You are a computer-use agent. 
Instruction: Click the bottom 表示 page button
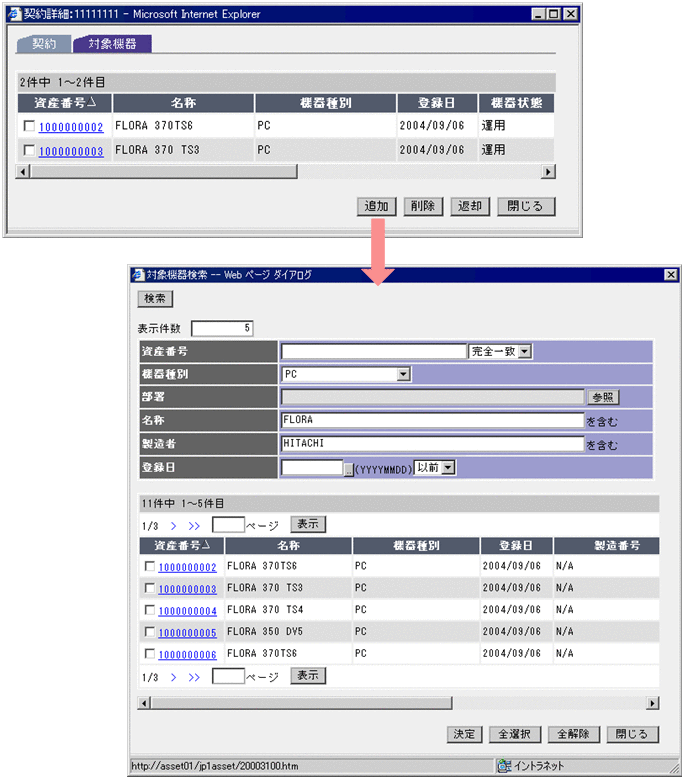[308, 676]
